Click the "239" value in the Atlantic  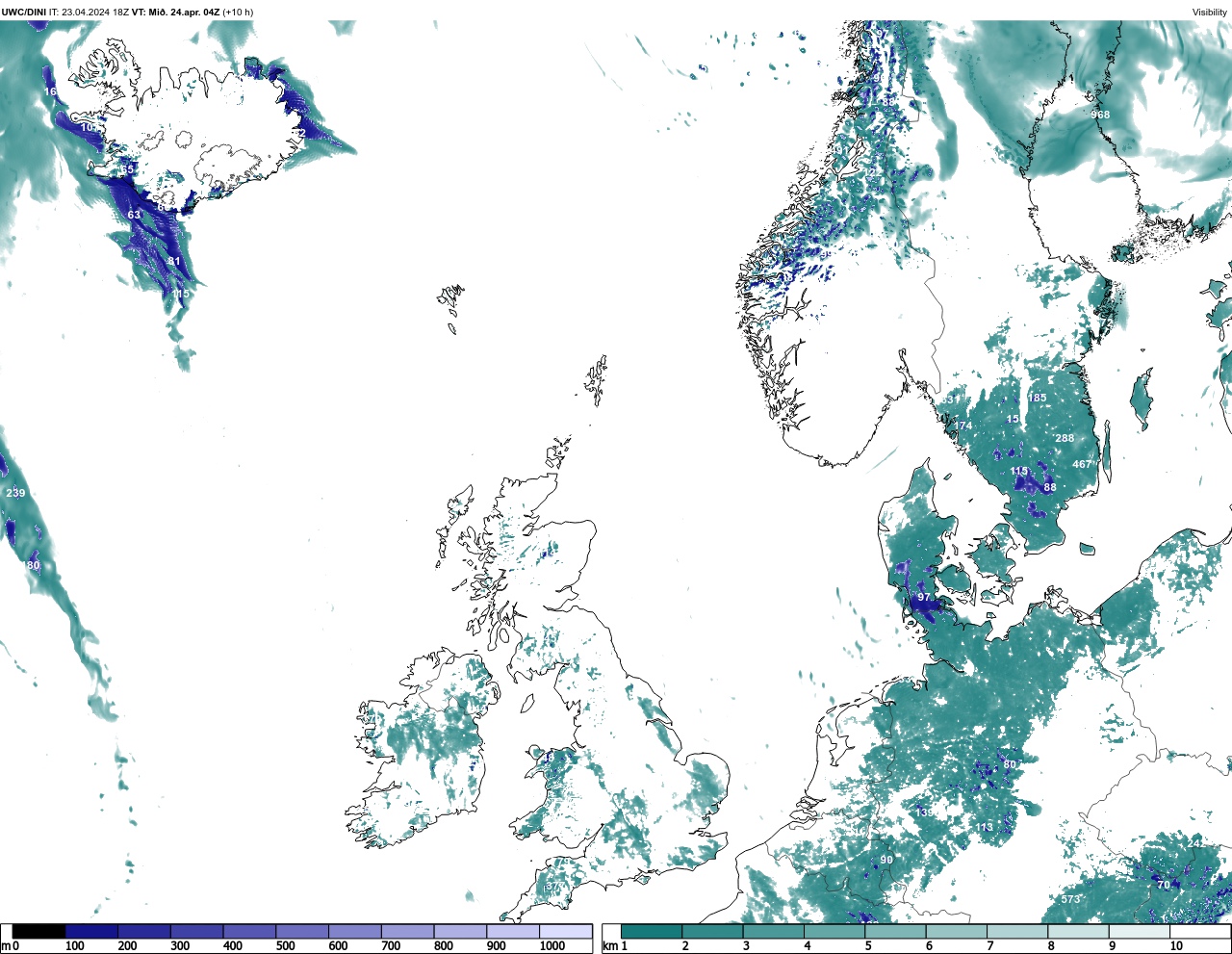point(15,493)
